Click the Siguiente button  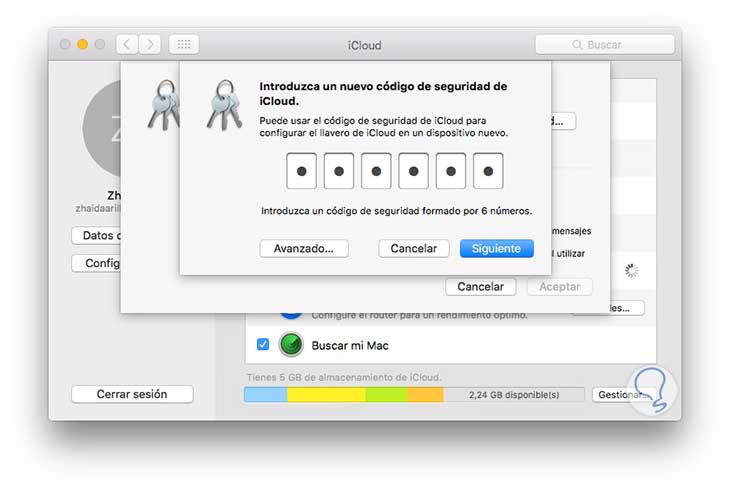pos(496,248)
